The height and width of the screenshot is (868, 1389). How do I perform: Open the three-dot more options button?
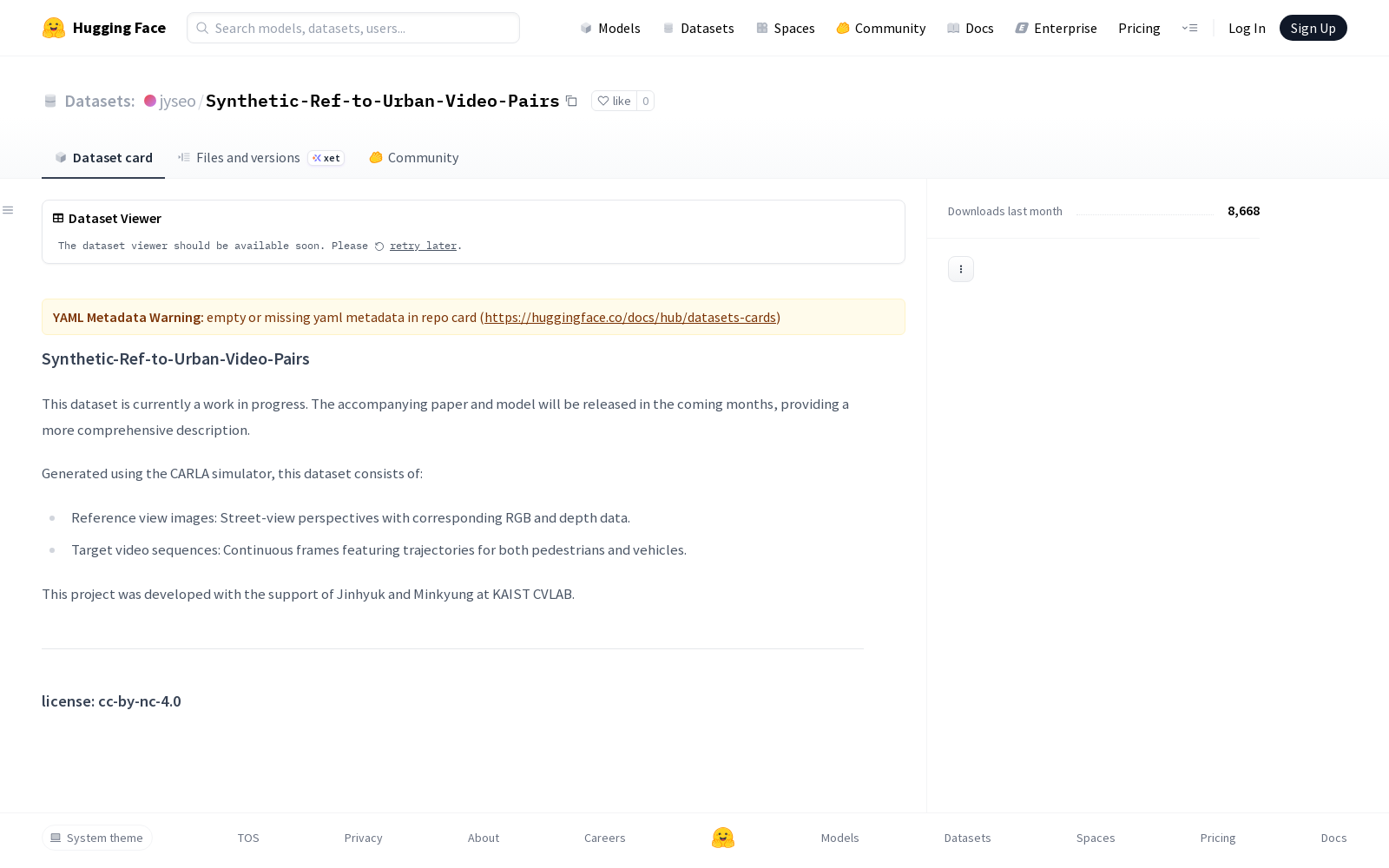pyautogui.click(x=961, y=269)
